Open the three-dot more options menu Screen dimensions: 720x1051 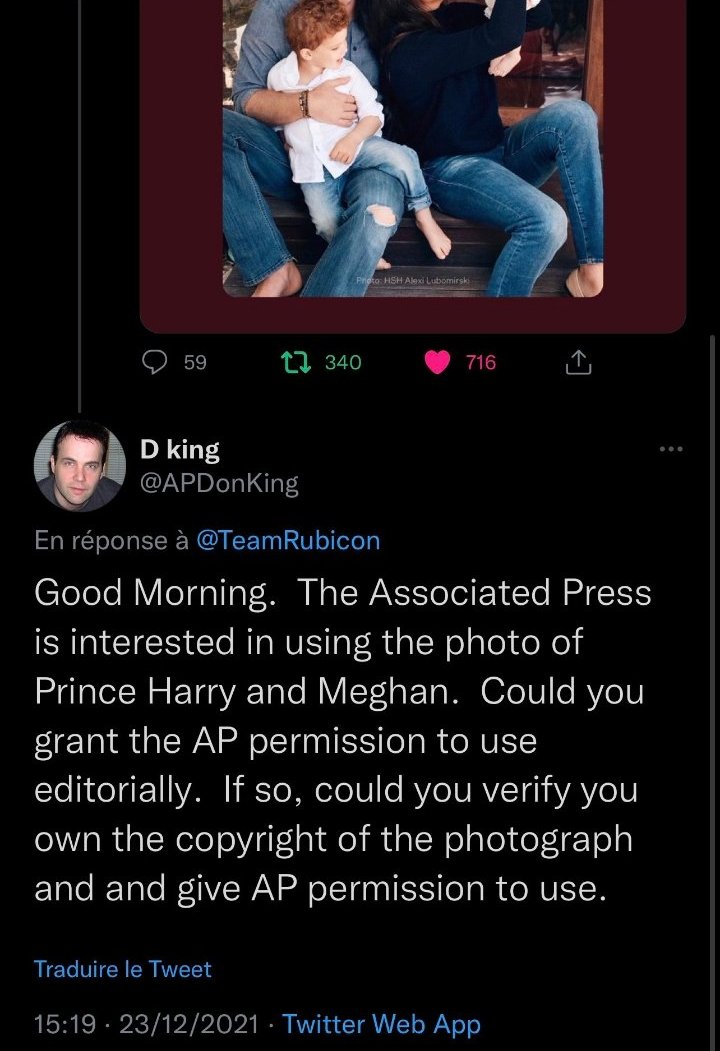click(x=672, y=449)
